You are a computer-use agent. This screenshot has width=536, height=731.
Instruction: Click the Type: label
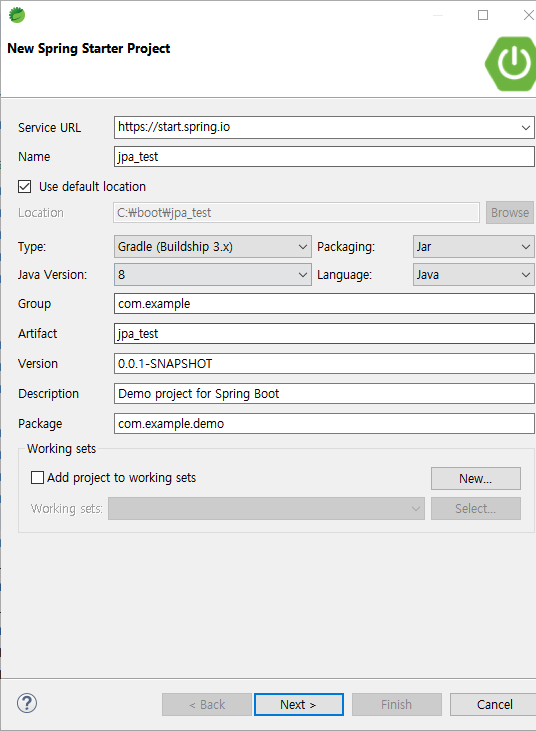(x=32, y=247)
